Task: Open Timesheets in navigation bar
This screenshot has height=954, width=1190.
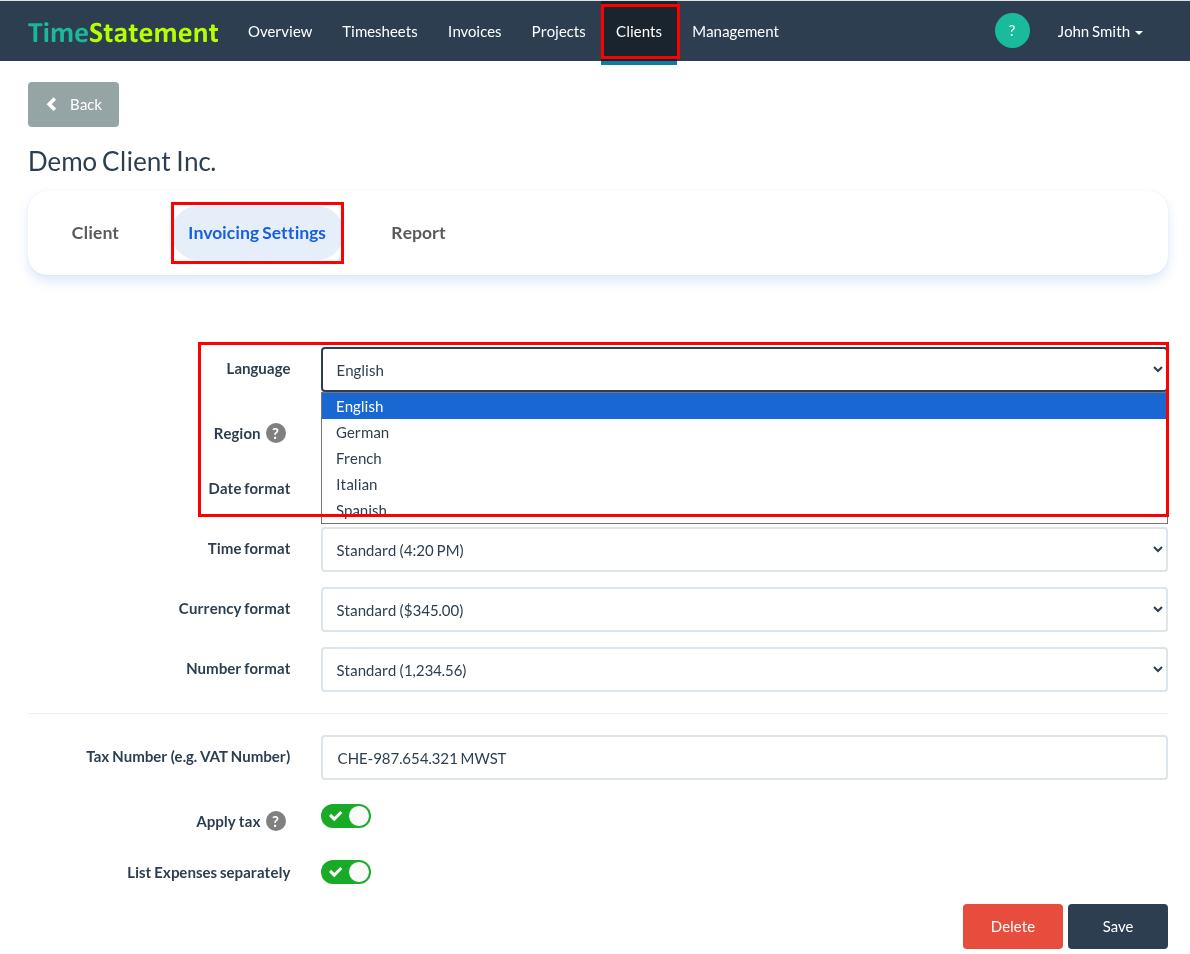Action: pyautogui.click(x=379, y=32)
